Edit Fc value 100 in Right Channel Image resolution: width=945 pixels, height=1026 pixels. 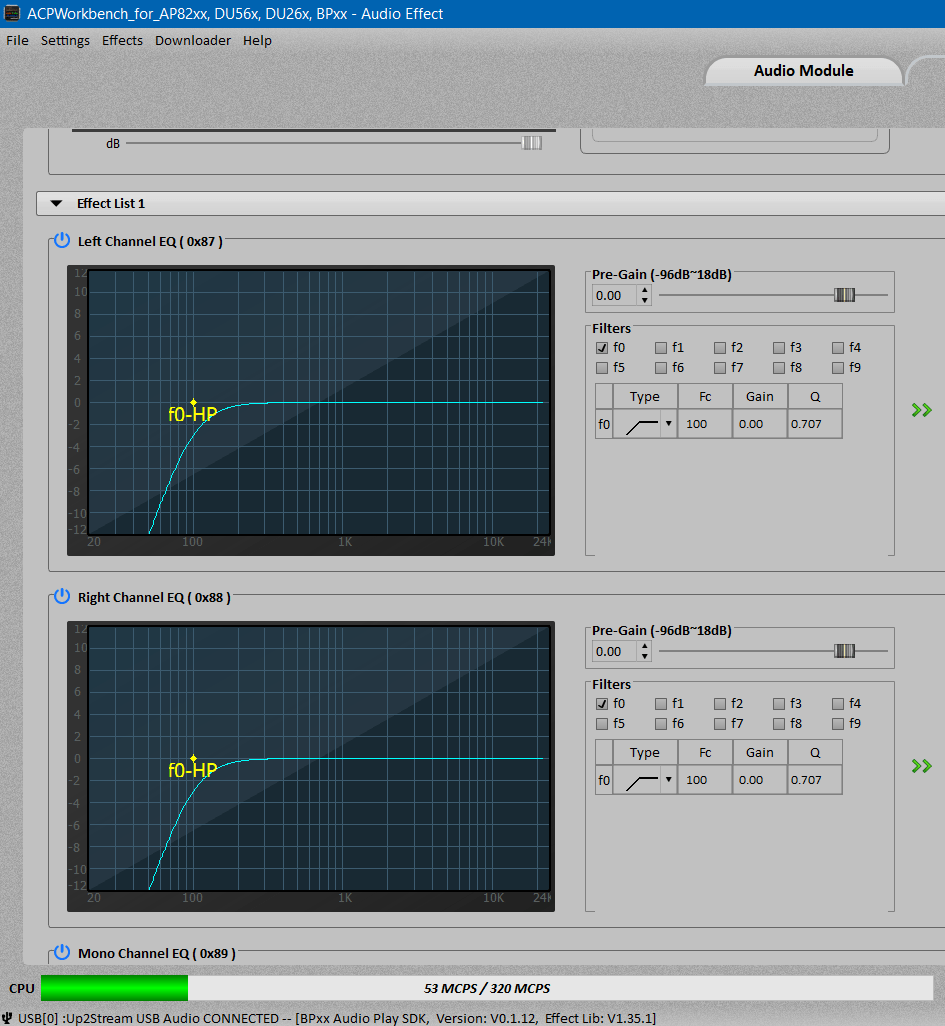[705, 780]
